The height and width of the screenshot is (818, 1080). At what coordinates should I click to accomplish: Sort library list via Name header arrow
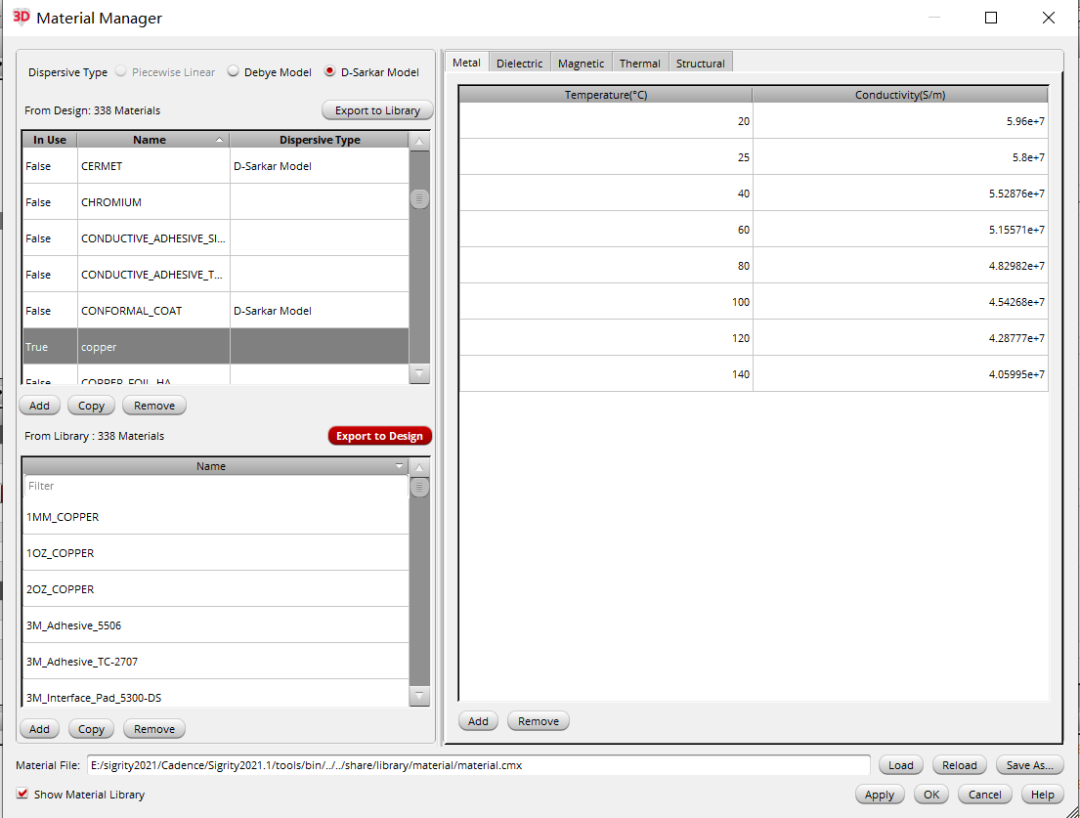point(399,466)
